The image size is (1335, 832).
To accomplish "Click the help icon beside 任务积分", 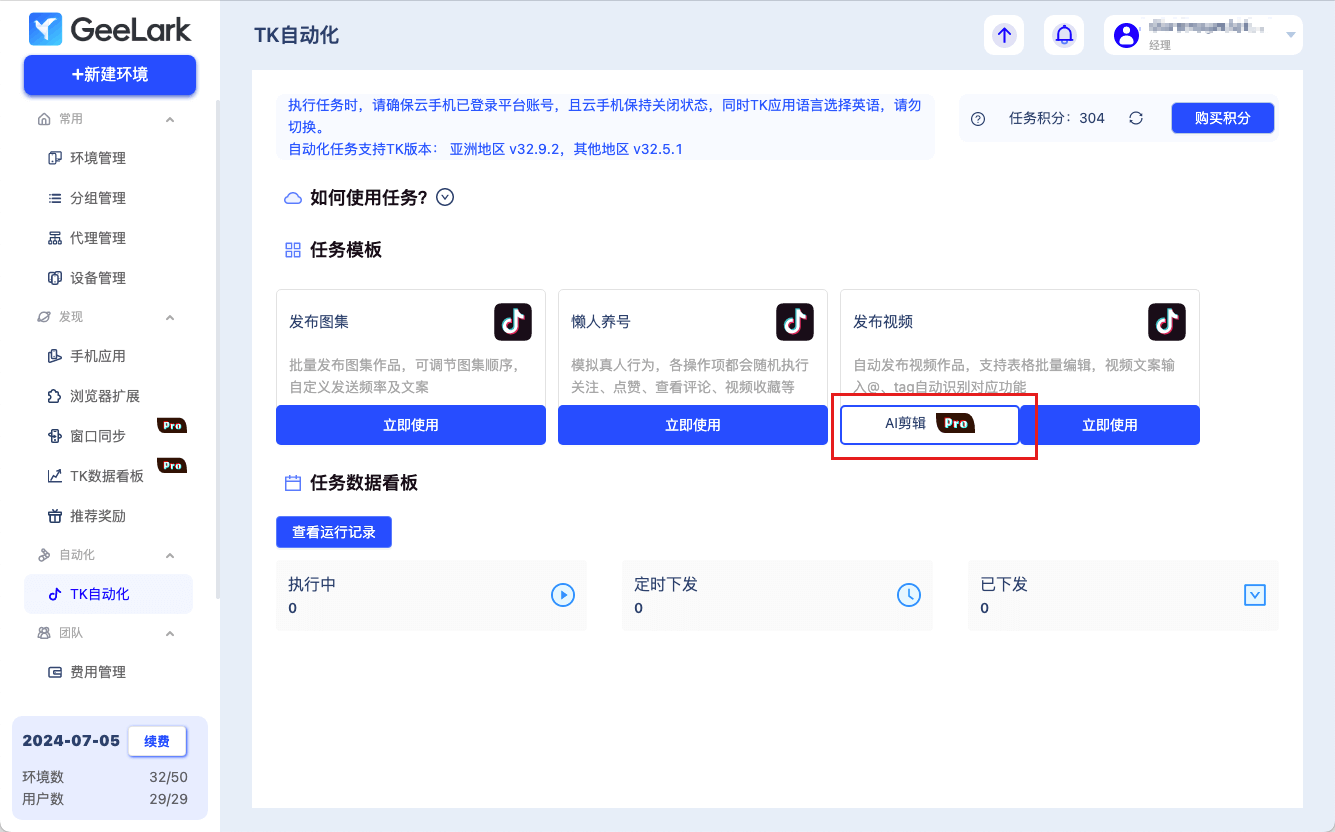I will [978, 118].
